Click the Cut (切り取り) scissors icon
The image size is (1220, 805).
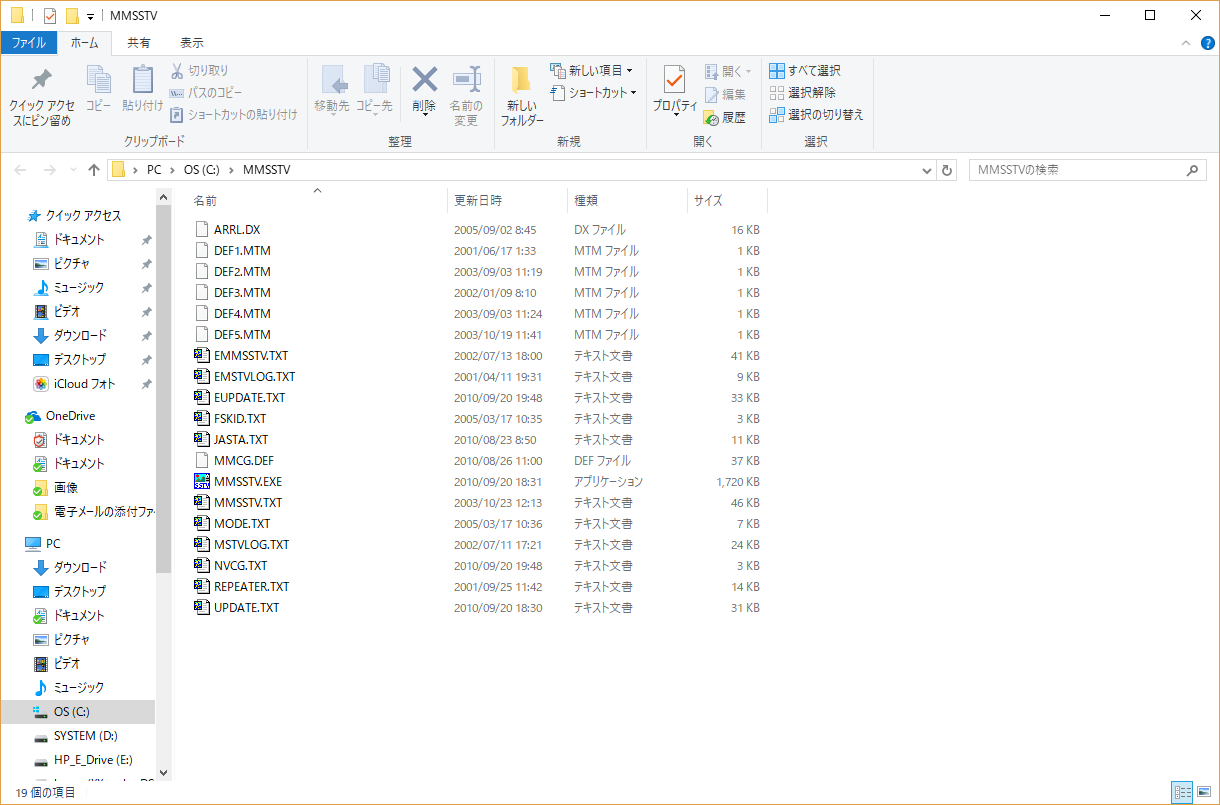177,71
